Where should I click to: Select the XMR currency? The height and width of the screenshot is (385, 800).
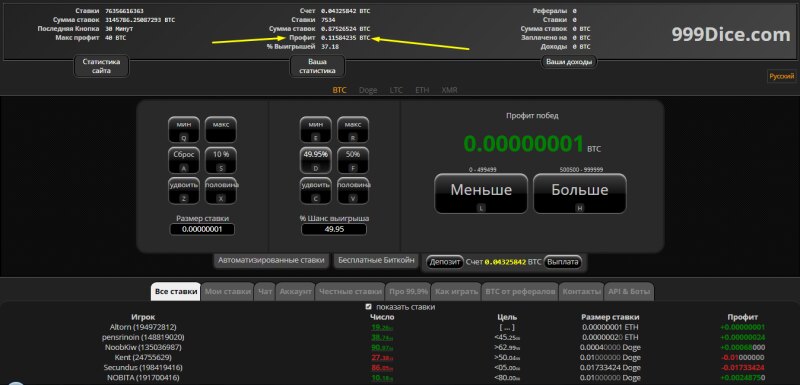point(449,90)
